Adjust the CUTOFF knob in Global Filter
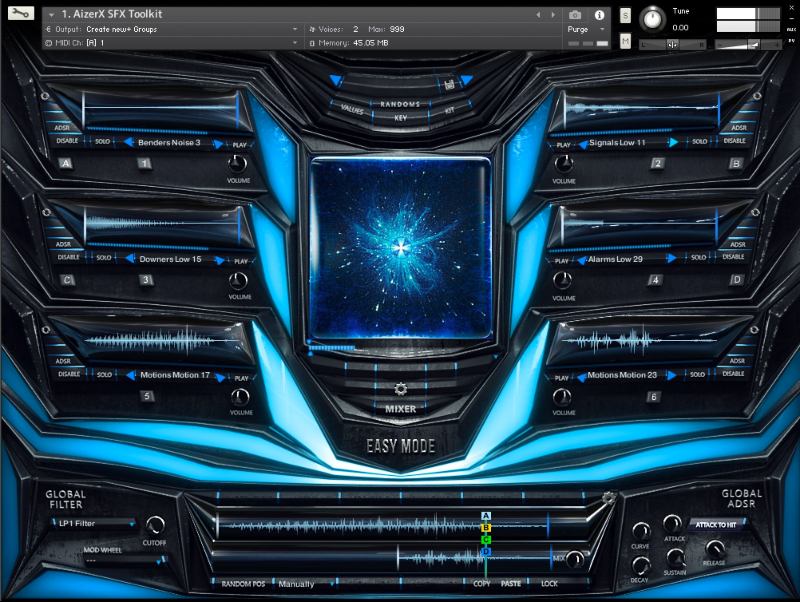 point(155,522)
